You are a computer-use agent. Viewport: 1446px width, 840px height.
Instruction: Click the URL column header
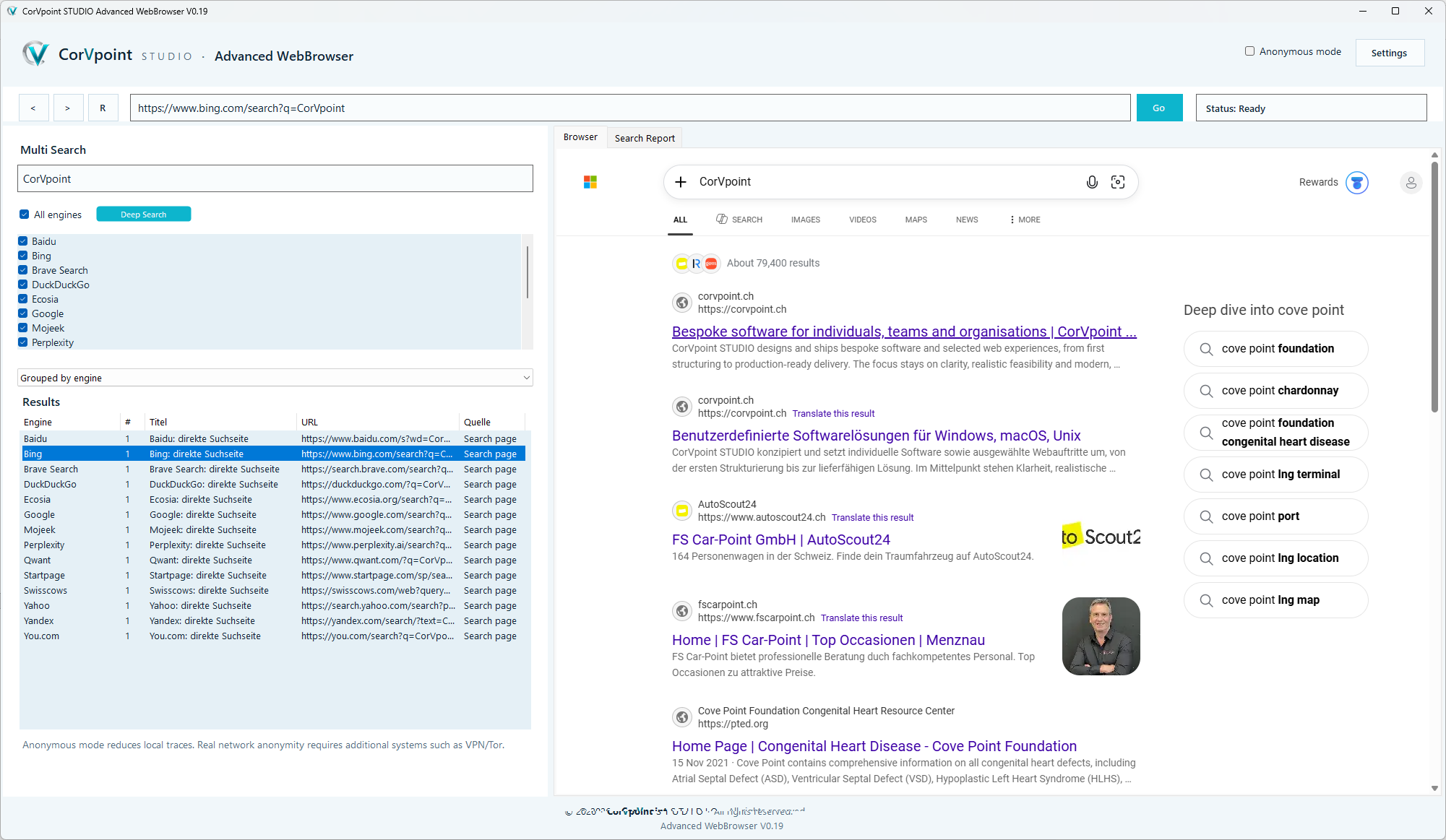[378, 422]
